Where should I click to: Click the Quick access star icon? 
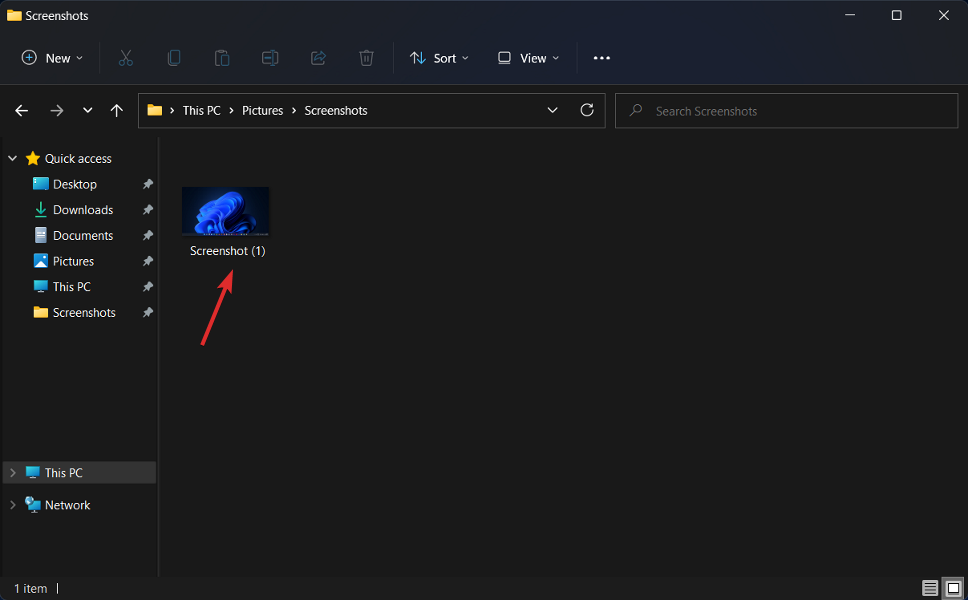coord(33,159)
